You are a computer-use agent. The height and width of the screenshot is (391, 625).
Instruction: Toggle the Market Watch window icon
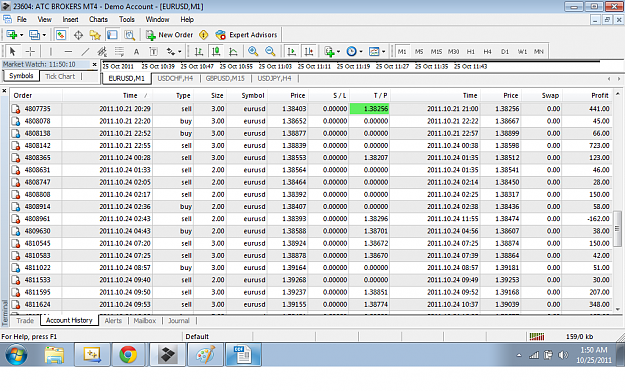(61, 35)
